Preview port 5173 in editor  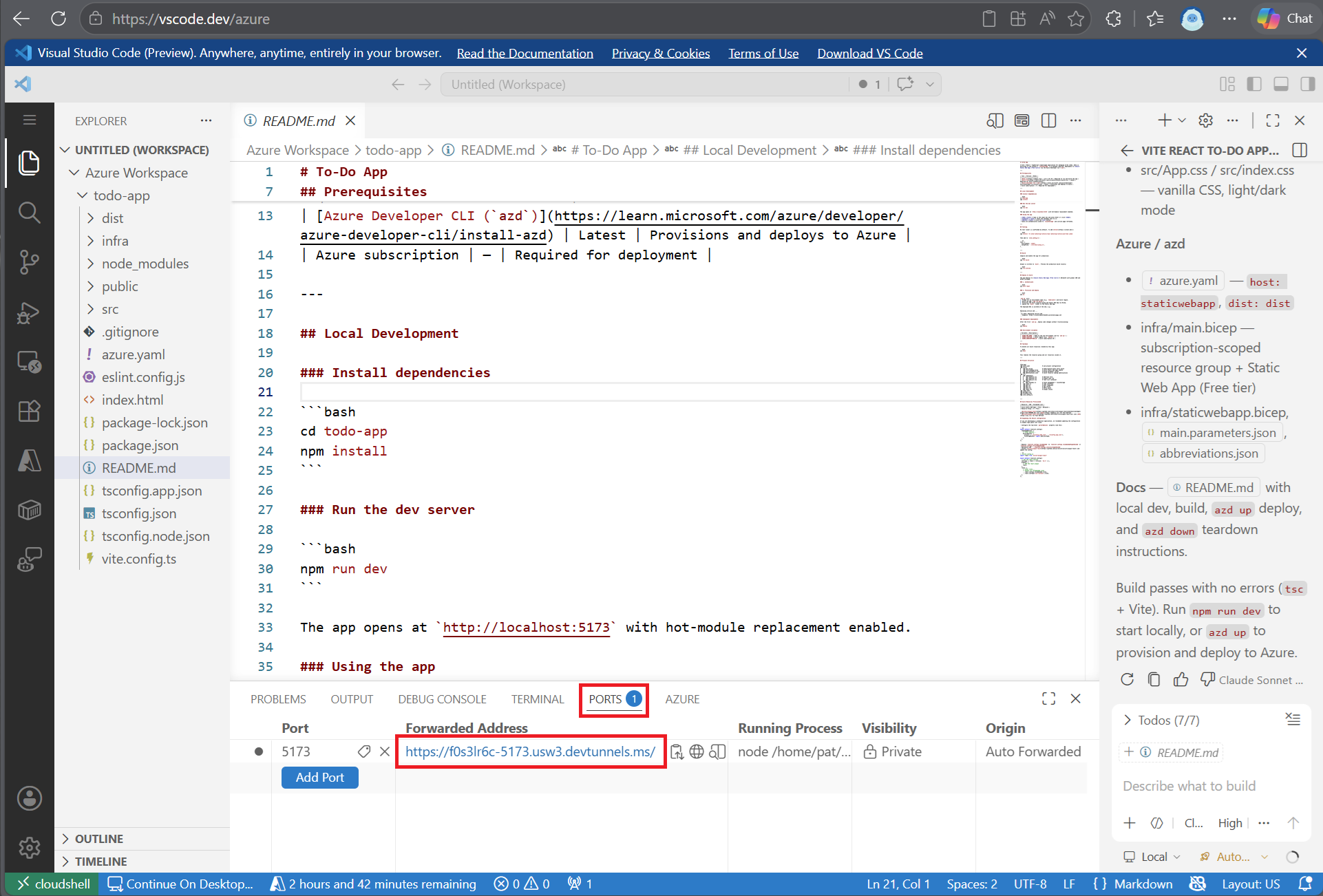[717, 751]
